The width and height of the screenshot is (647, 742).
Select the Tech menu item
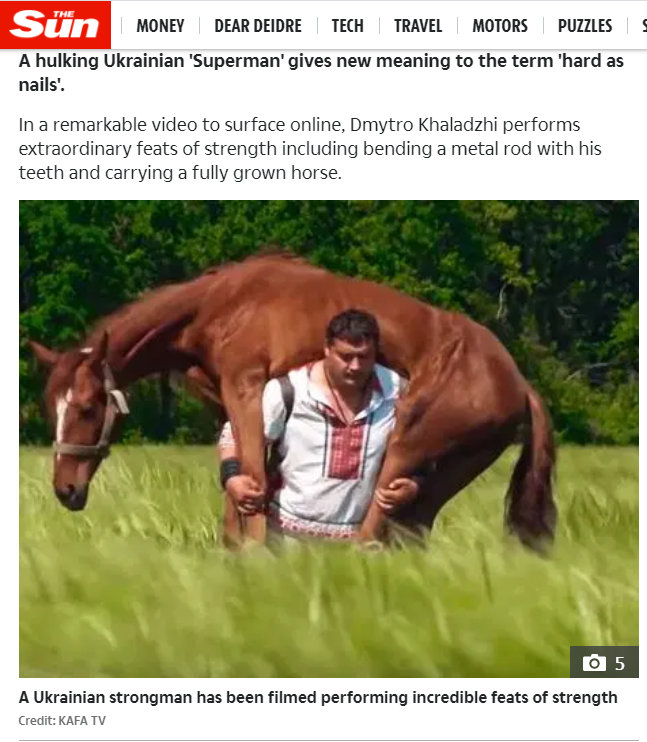click(x=347, y=26)
